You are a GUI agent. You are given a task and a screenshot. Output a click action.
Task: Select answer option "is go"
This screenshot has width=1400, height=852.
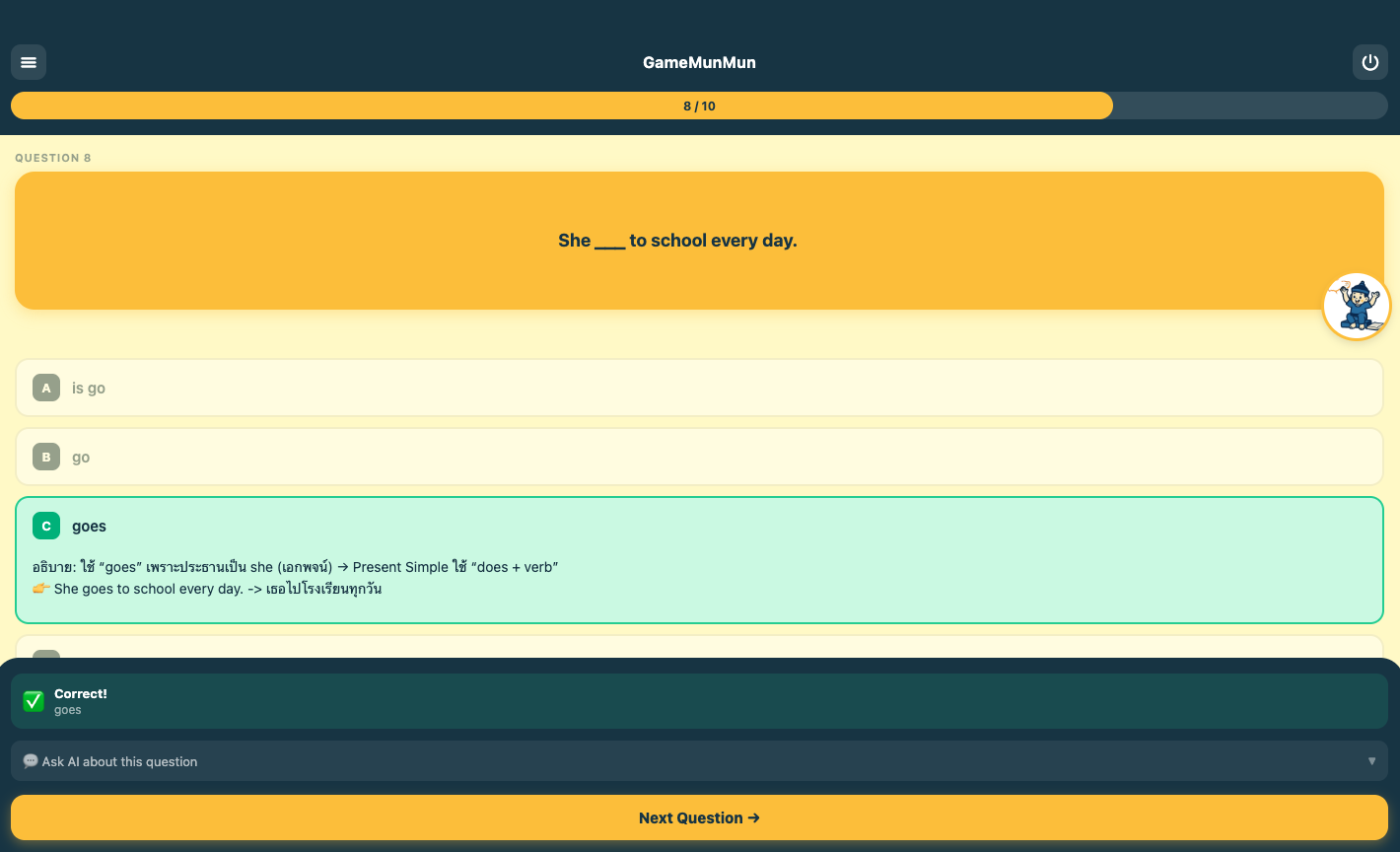tap(699, 388)
